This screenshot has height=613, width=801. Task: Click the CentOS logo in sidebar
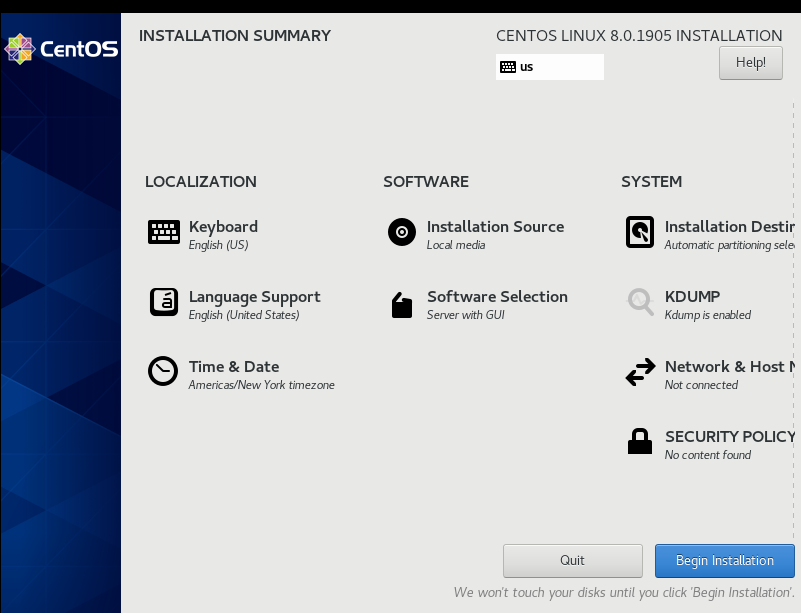click(61, 49)
